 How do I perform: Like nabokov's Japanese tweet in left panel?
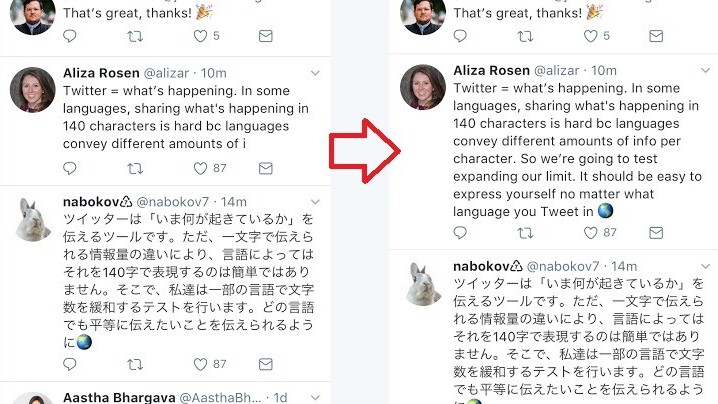coord(200,364)
